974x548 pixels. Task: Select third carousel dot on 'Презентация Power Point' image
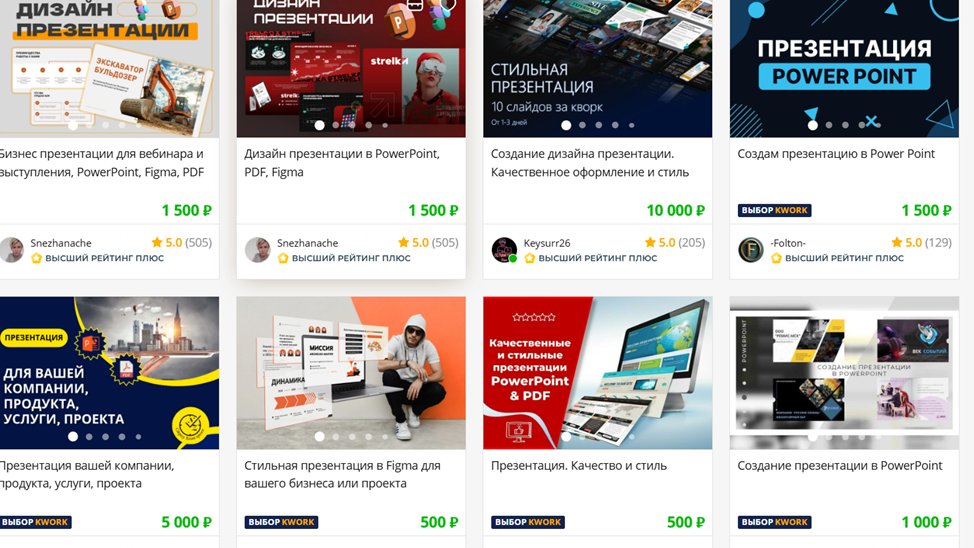(x=845, y=125)
